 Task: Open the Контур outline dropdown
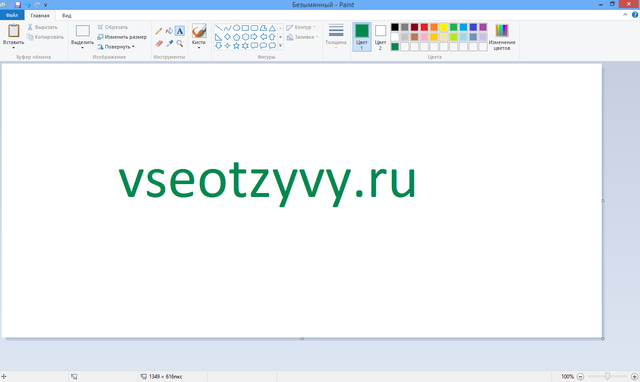[x=301, y=27]
